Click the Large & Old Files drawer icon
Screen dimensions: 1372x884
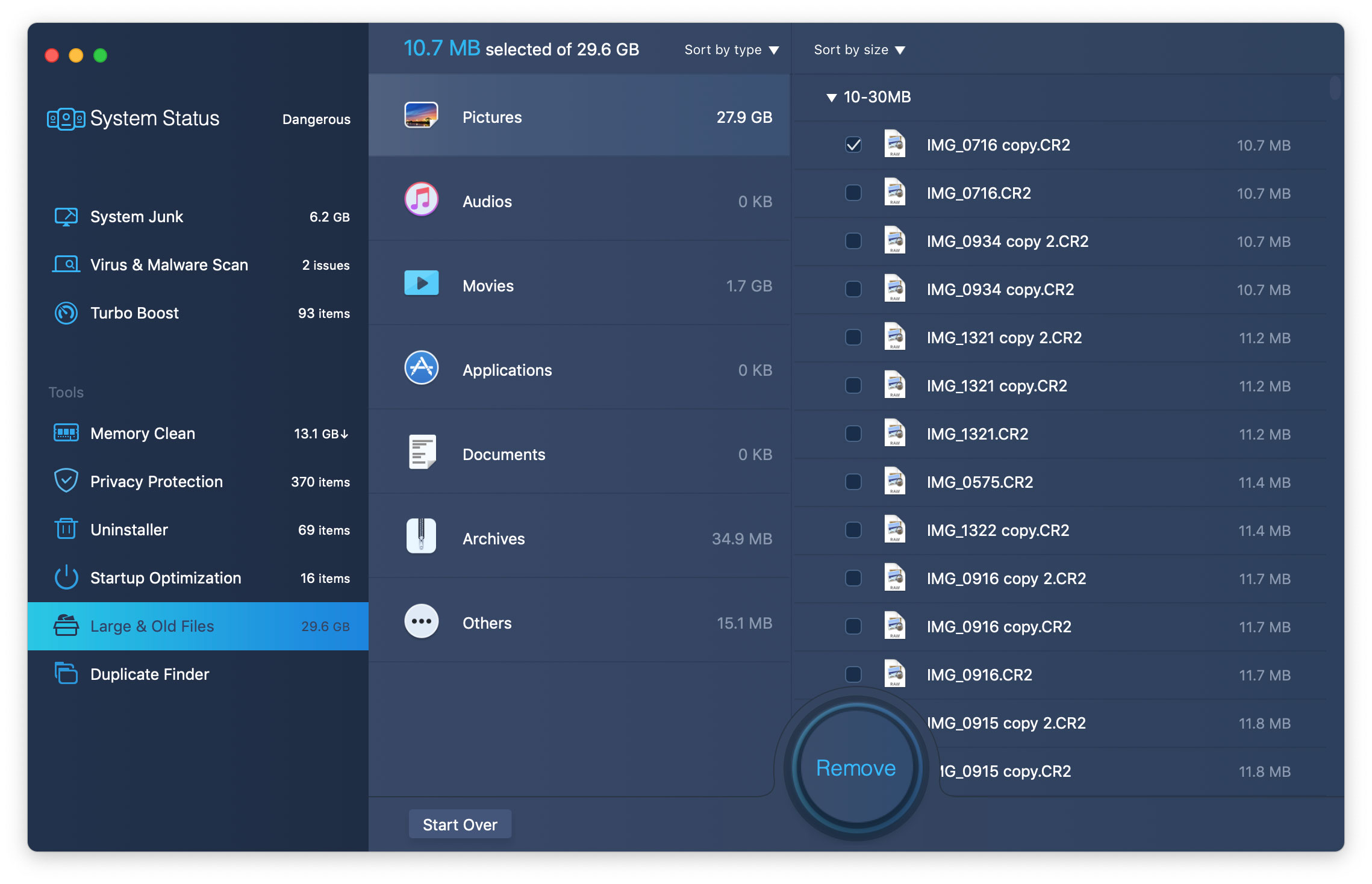pyautogui.click(x=66, y=626)
